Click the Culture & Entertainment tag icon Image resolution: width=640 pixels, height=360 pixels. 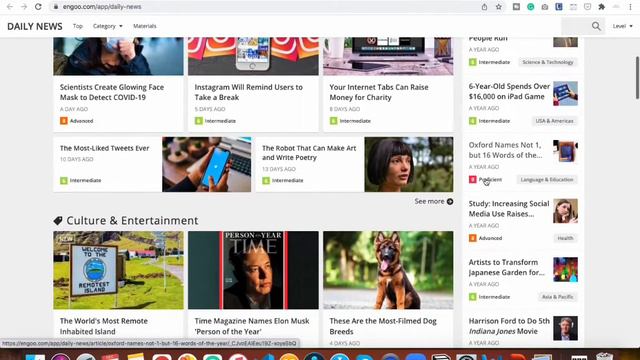(x=58, y=221)
